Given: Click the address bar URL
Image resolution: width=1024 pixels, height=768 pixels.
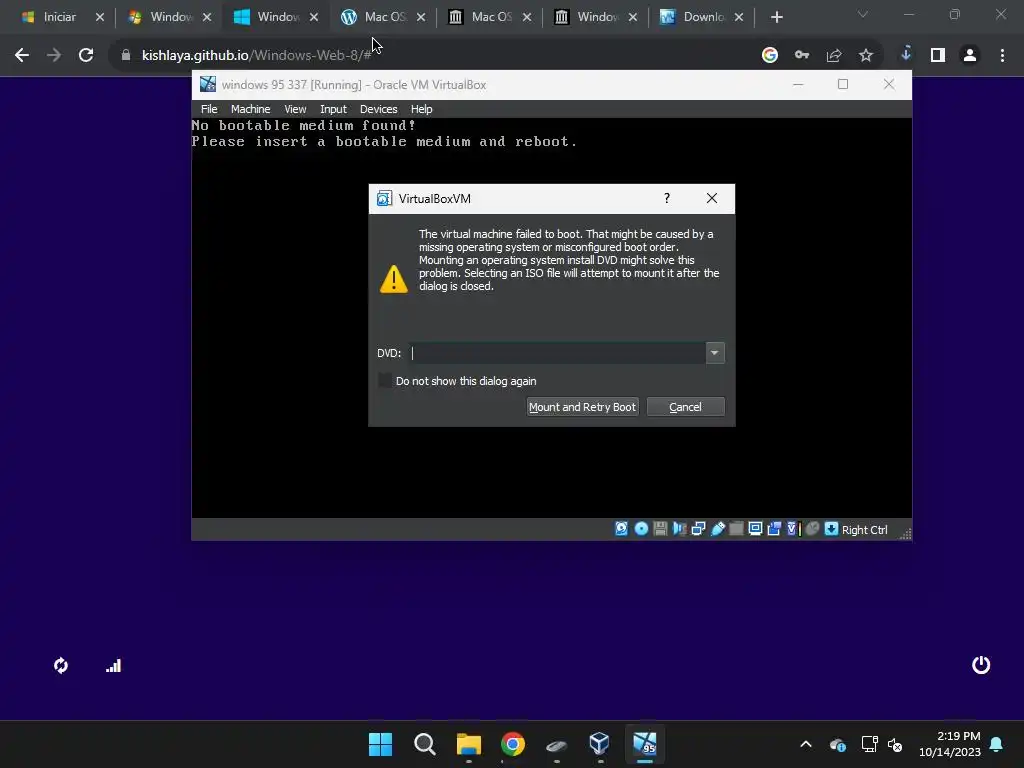Looking at the screenshot, I should click(x=257, y=56).
